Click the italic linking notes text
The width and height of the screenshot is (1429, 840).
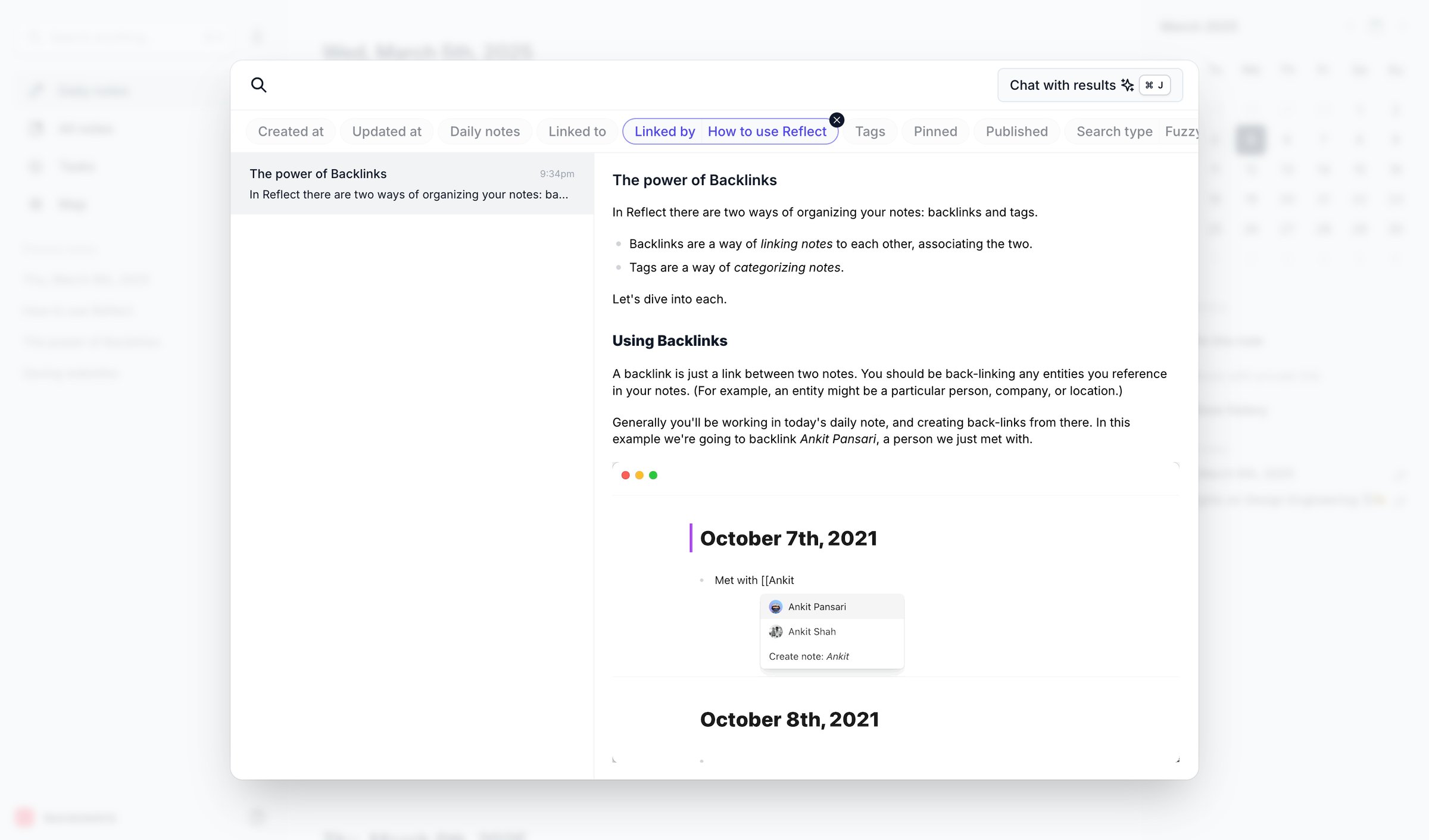point(796,244)
